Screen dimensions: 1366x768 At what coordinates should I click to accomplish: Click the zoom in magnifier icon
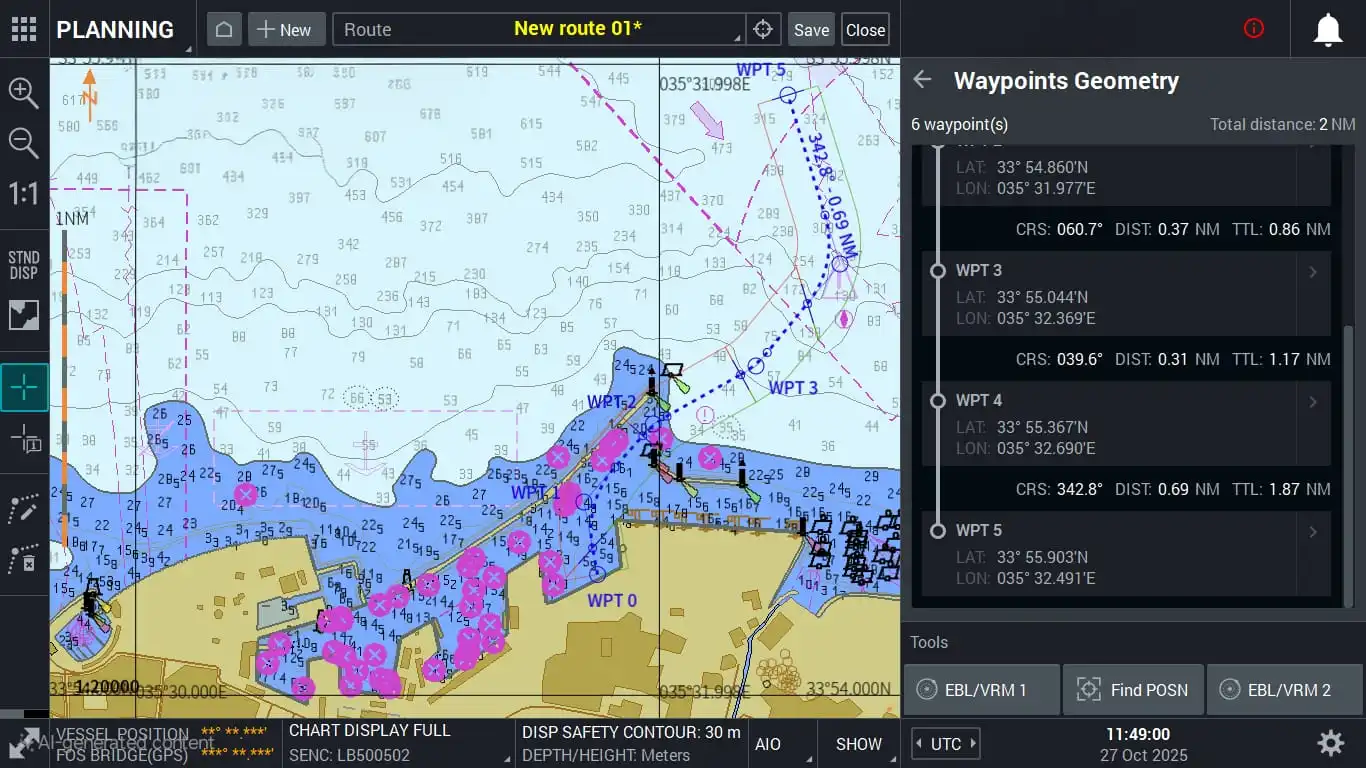24,92
